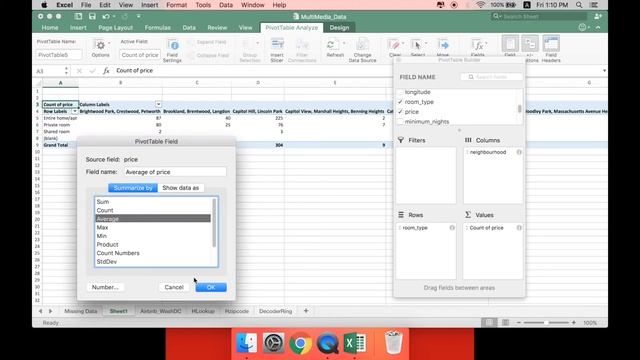Toggle the Field Headers button

pos(551,44)
